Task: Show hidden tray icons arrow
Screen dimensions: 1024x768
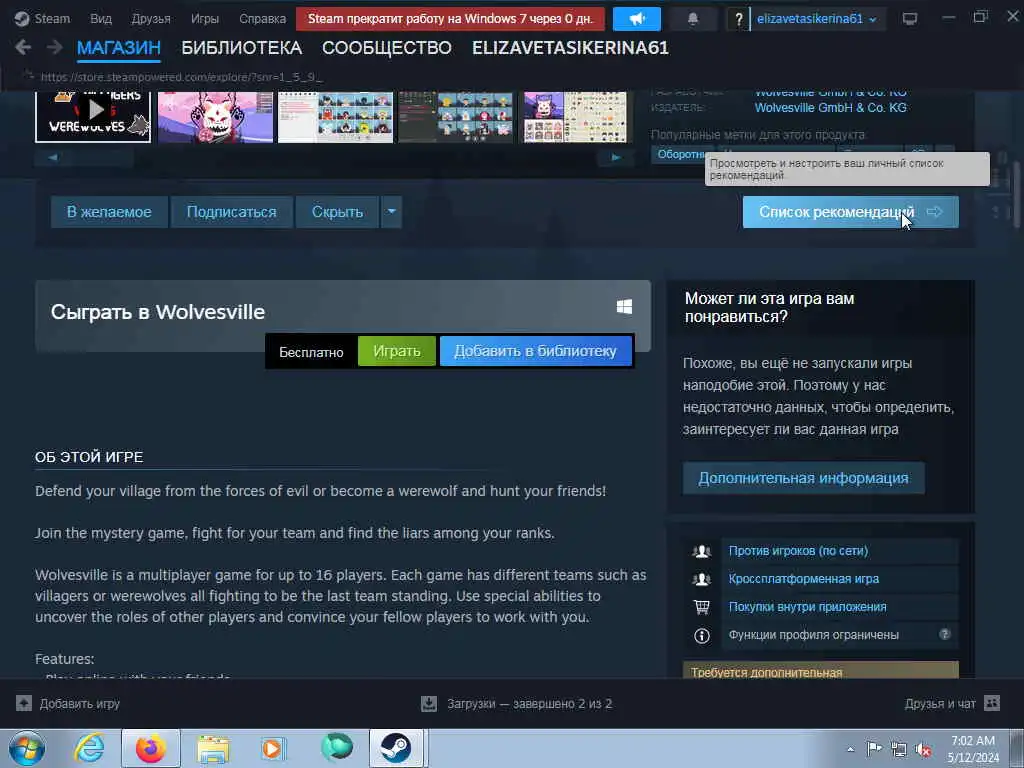Action: pyautogui.click(x=850, y=749)
